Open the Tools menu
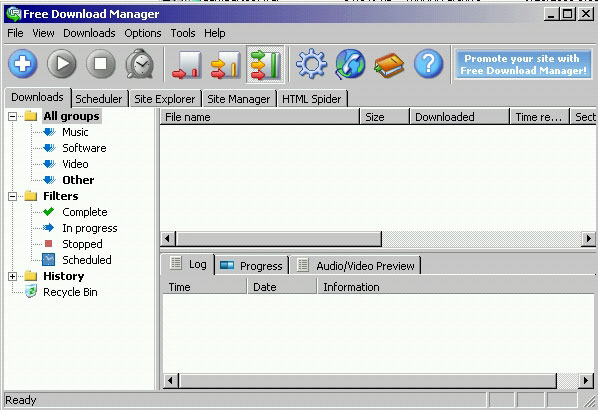Screen dimensions: 598x410 coord(183,33)
